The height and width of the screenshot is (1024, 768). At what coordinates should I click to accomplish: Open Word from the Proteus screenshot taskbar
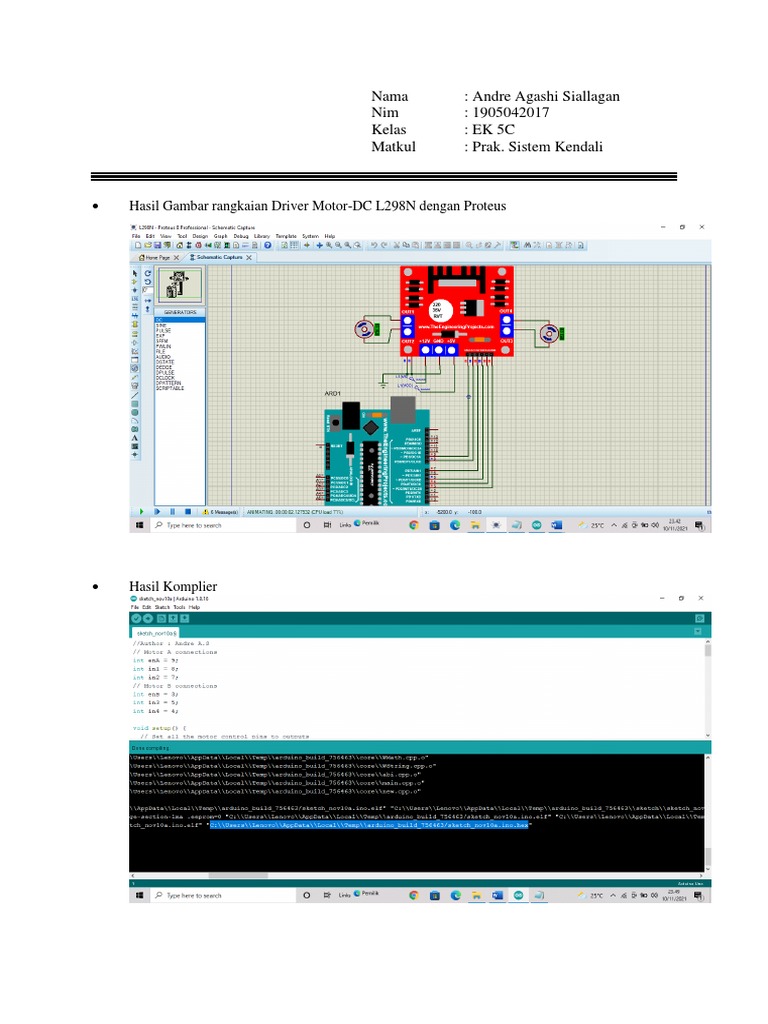pos(556,525)
